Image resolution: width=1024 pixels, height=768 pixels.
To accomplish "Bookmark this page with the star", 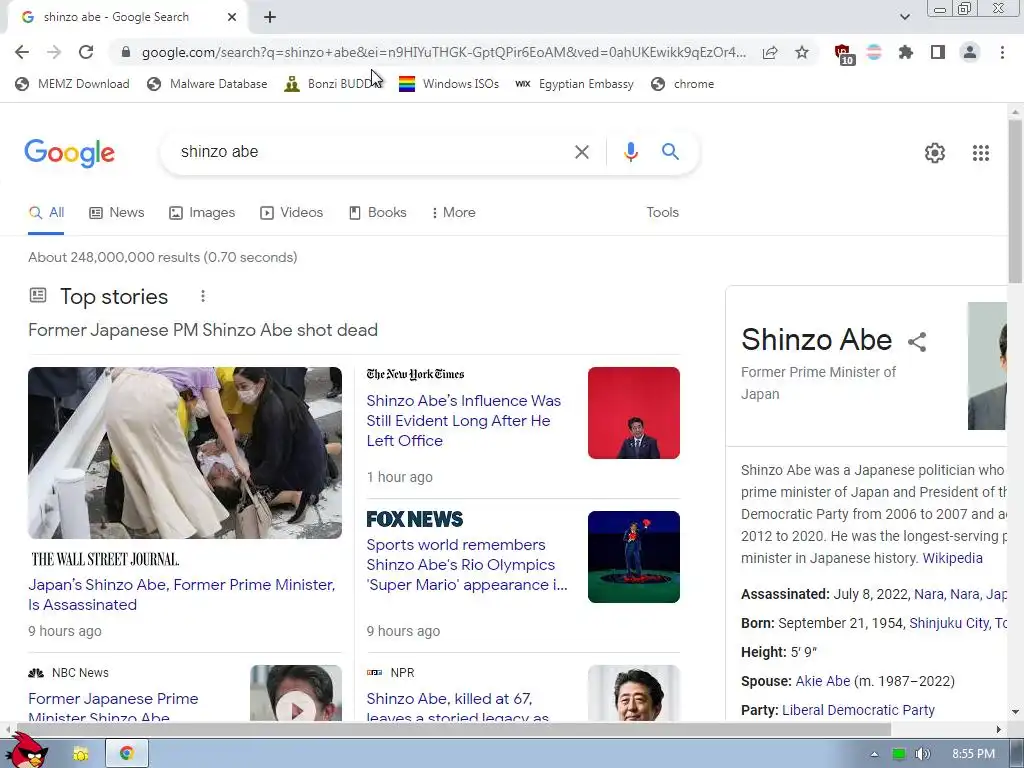I will click(x=802, y=52).
